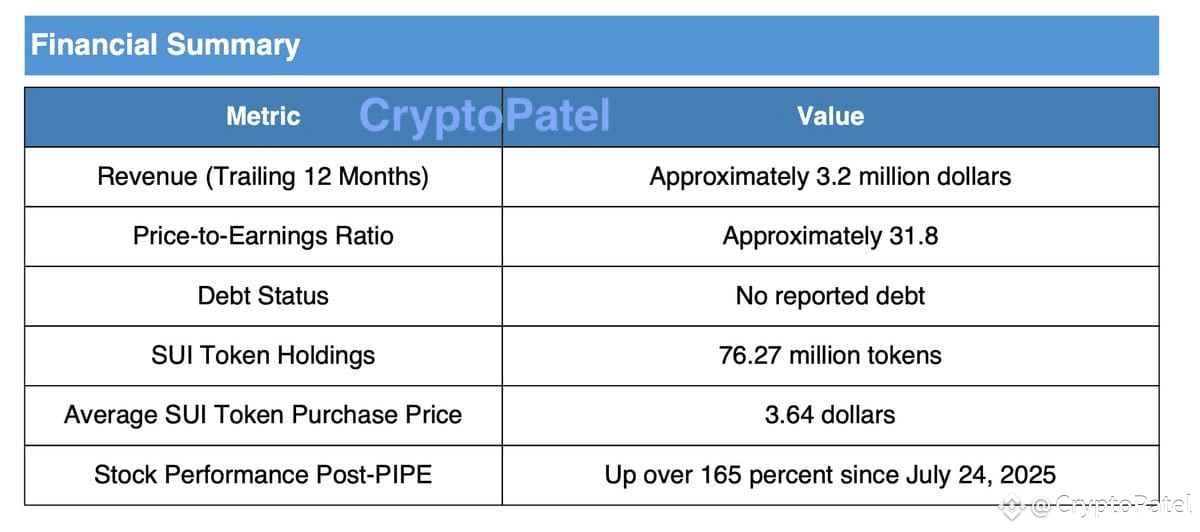Click the Price-to-Earnings Ratio cell
Viewport: 1200px width, 532px height.
(x=263, y=236)
